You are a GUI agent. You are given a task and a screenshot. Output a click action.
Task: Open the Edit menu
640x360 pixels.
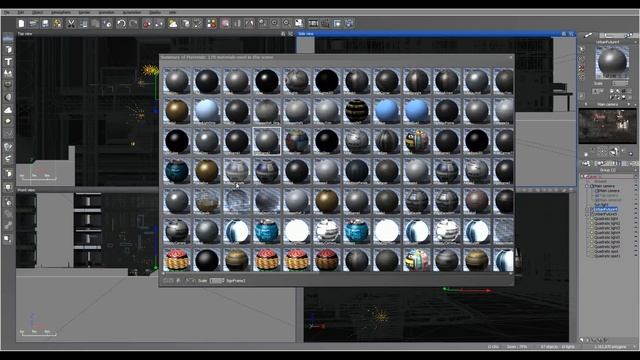tap(20, 13)
